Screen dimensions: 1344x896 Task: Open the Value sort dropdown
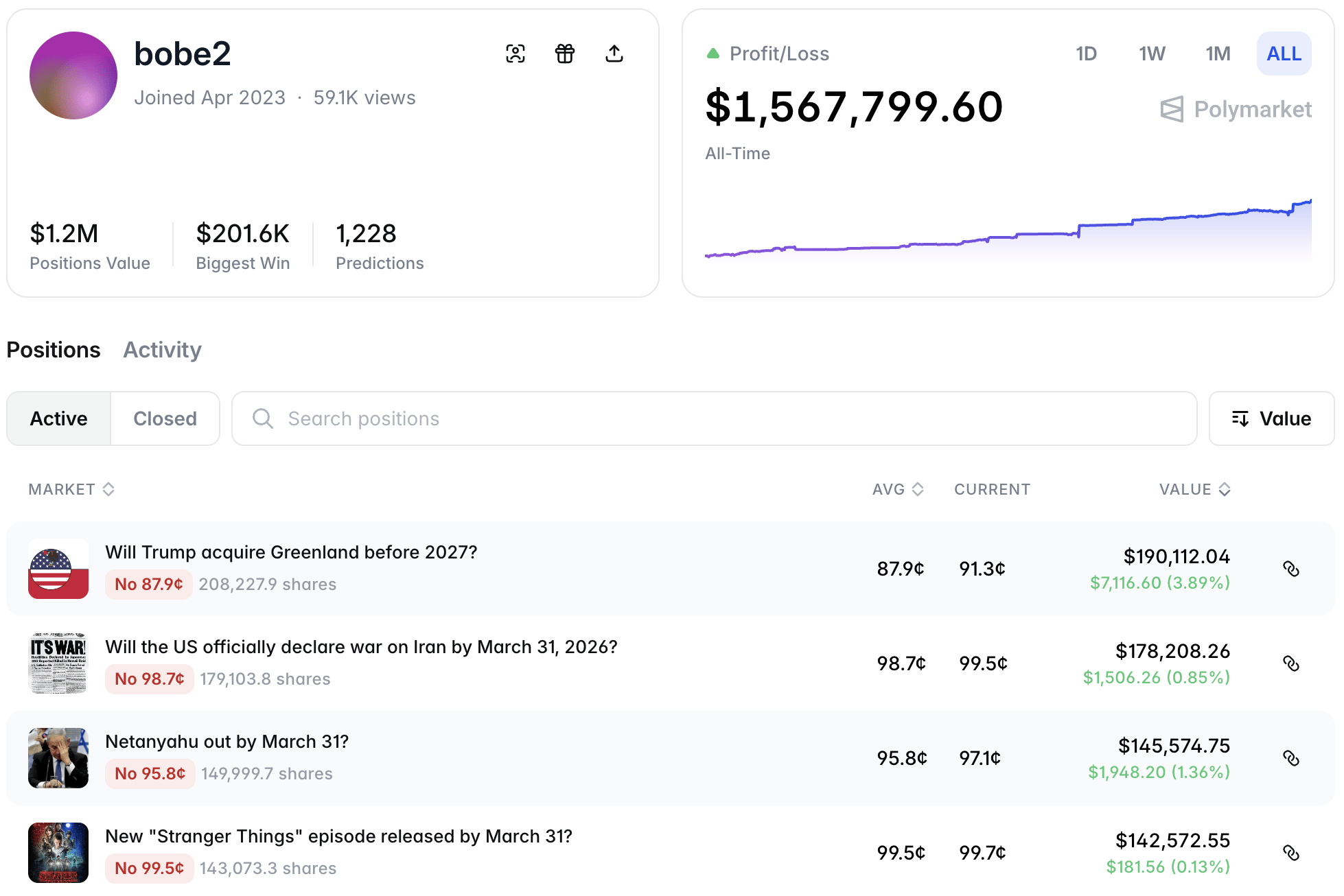[x=1271, y=418]
